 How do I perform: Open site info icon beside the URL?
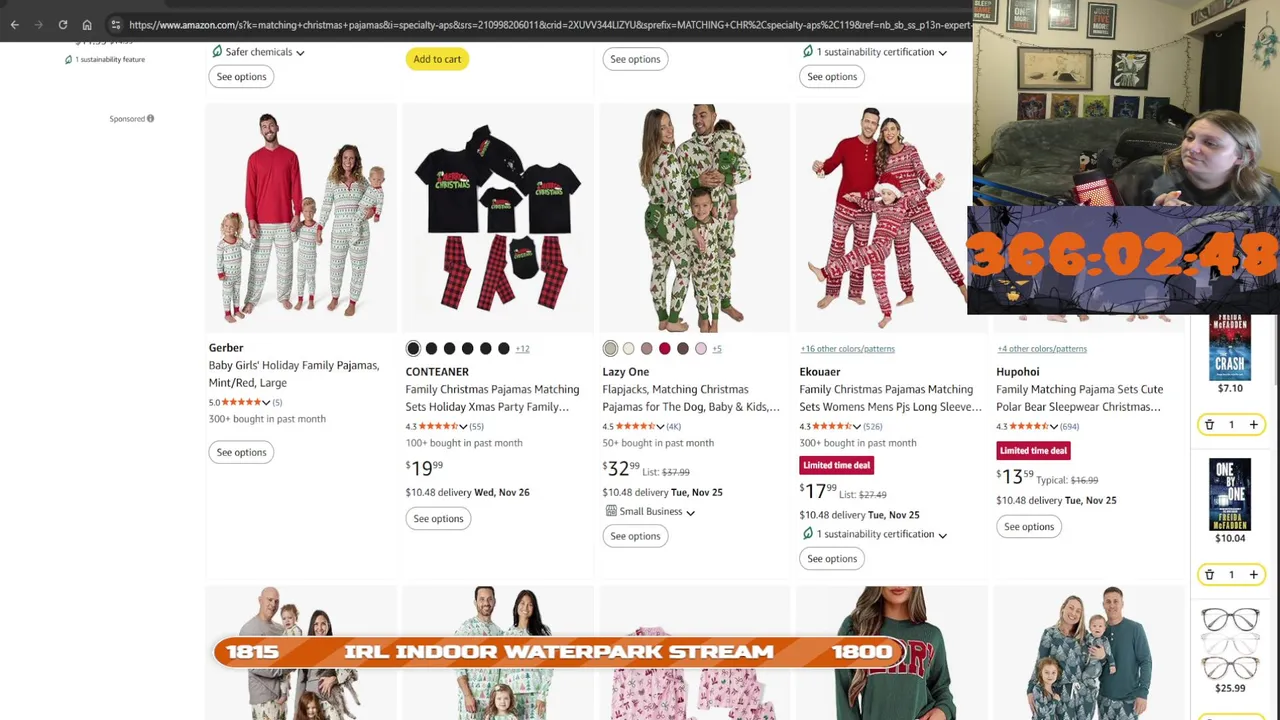coord(116,25)
